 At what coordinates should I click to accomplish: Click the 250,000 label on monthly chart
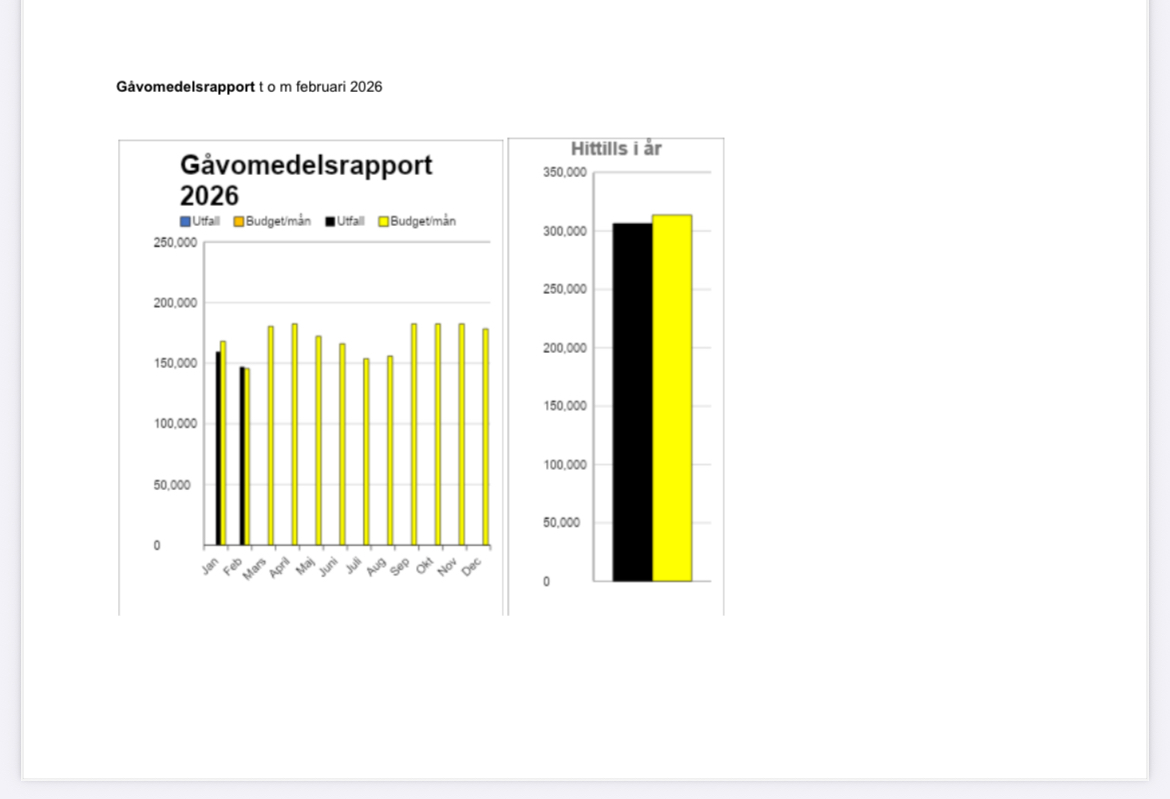click(175, 242)
